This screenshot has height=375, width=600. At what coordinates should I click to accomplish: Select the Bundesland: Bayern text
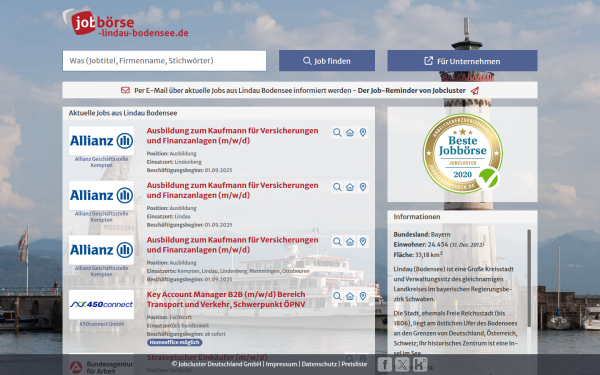[x=422, y=234]
